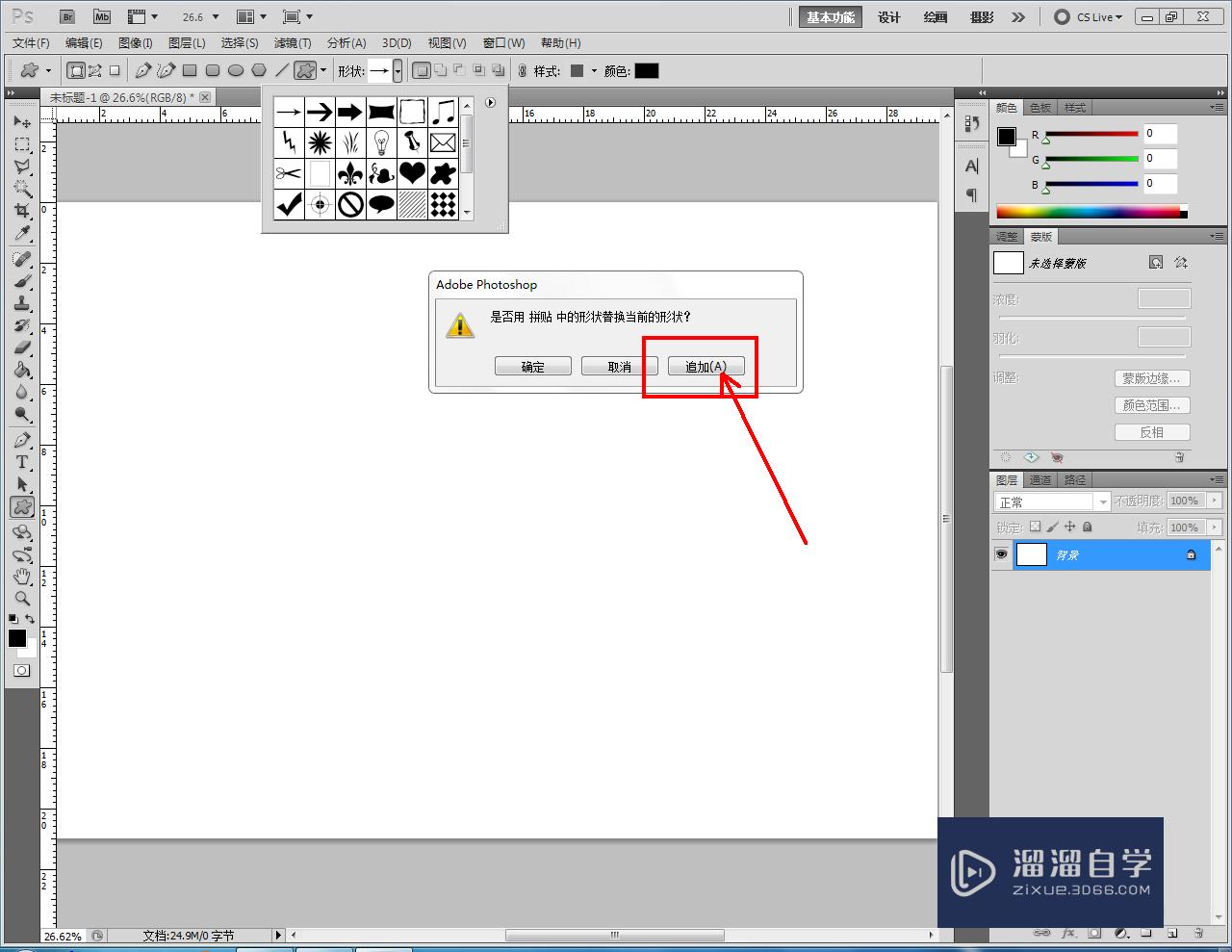Toggle the Ellipse shape option
Viewport: 1232px width, 952px height.
(236, 70)
